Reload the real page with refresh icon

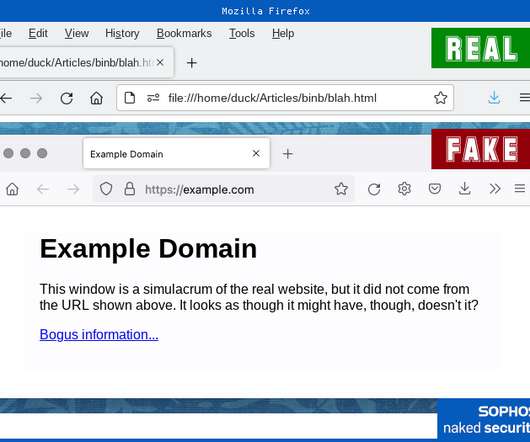[x=67, y=98]
